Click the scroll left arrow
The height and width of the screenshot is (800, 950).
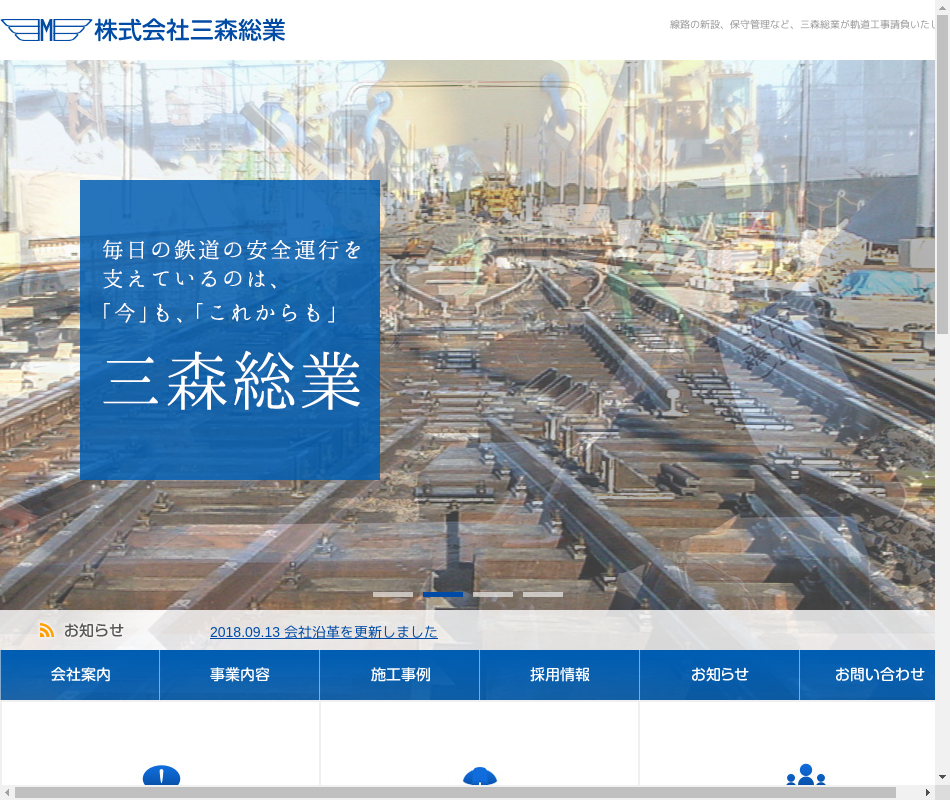pos(8,792)
